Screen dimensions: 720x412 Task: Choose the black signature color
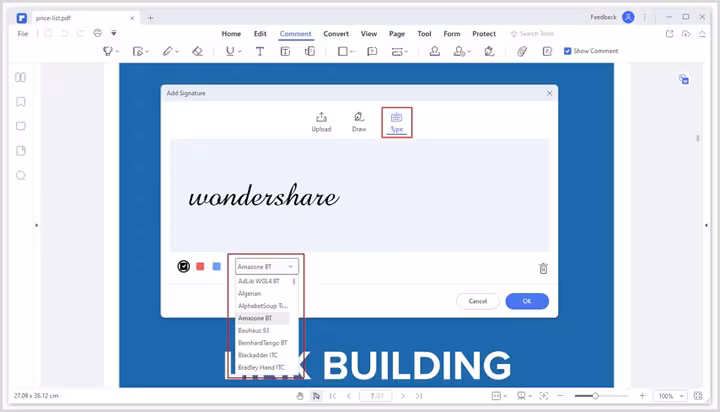(184, 266)
